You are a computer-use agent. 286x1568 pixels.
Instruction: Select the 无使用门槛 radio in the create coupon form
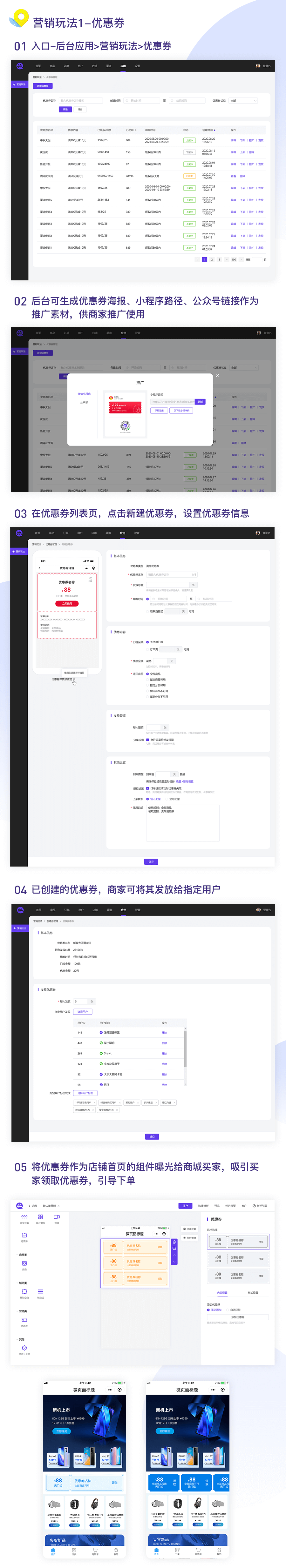[147, 642]
